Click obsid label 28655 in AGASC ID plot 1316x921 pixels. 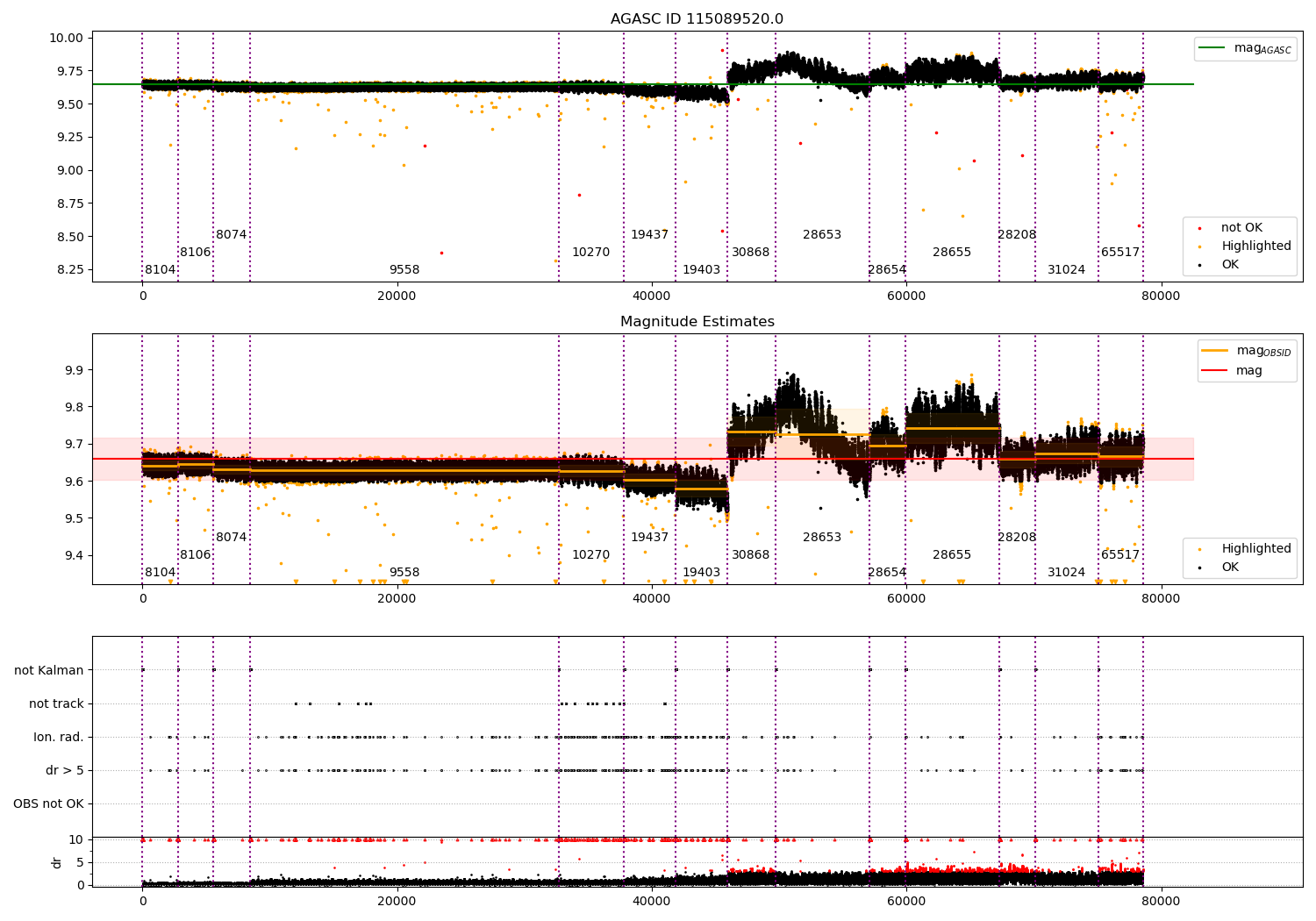click(x=952, y=253)
